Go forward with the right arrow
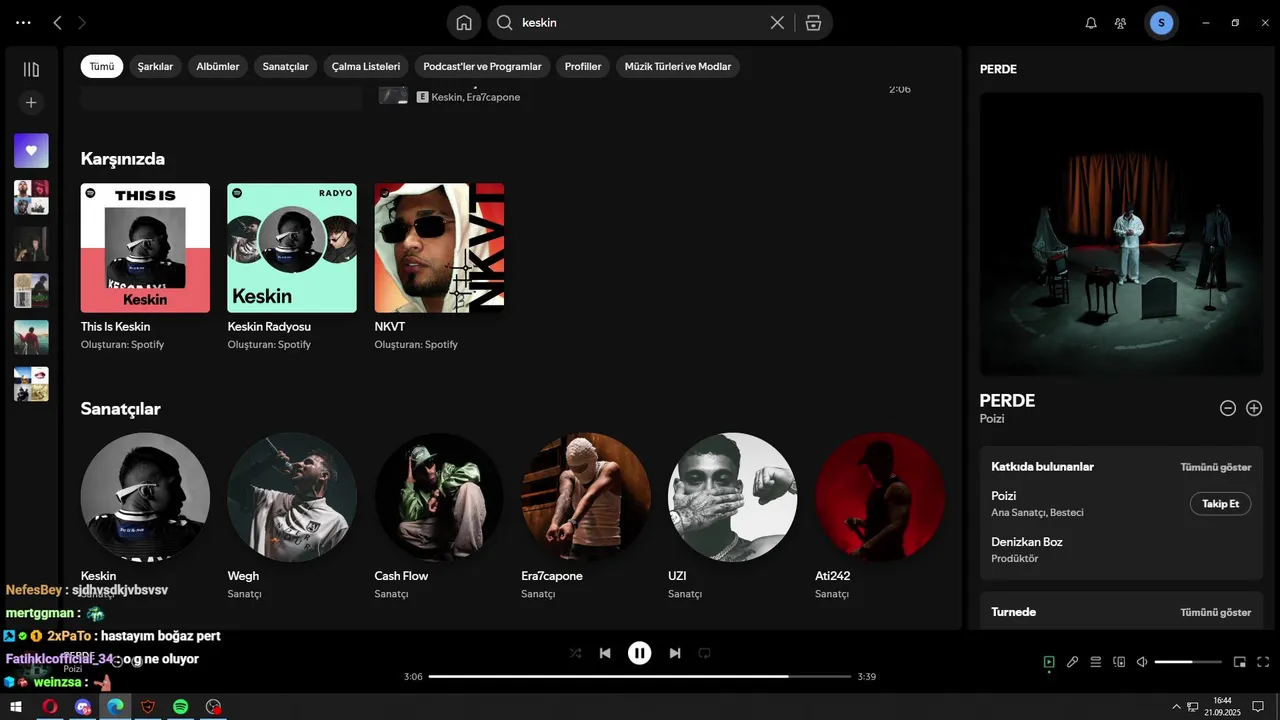 click(x=82, y=22)
